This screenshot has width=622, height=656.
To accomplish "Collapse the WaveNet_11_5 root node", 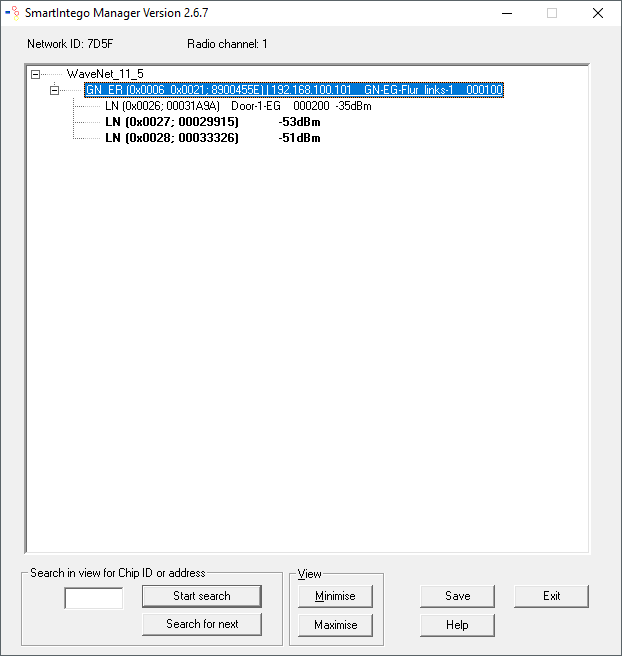I will 36,74.
